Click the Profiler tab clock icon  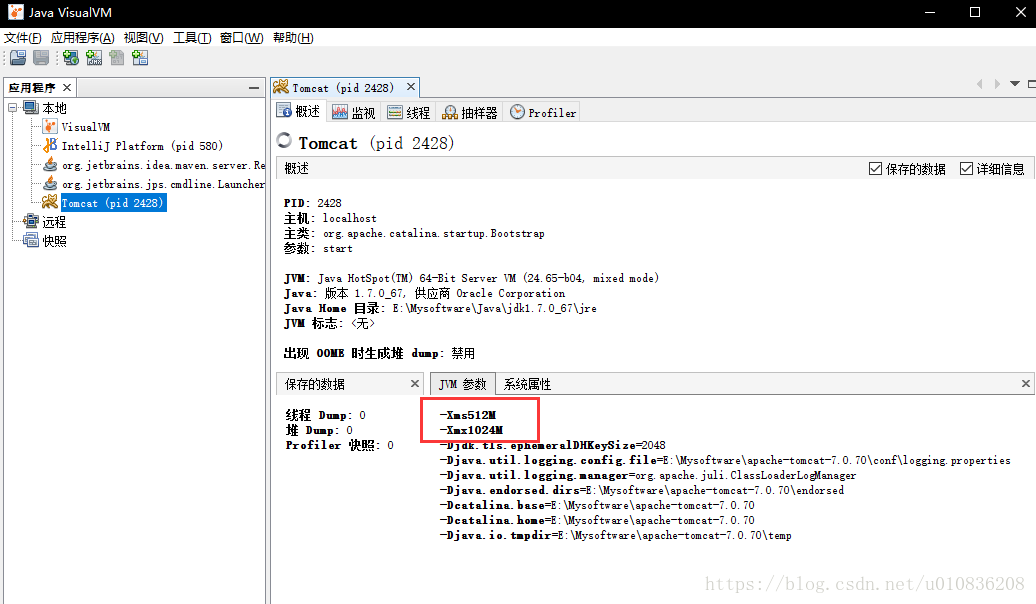[x=517, y=112]
